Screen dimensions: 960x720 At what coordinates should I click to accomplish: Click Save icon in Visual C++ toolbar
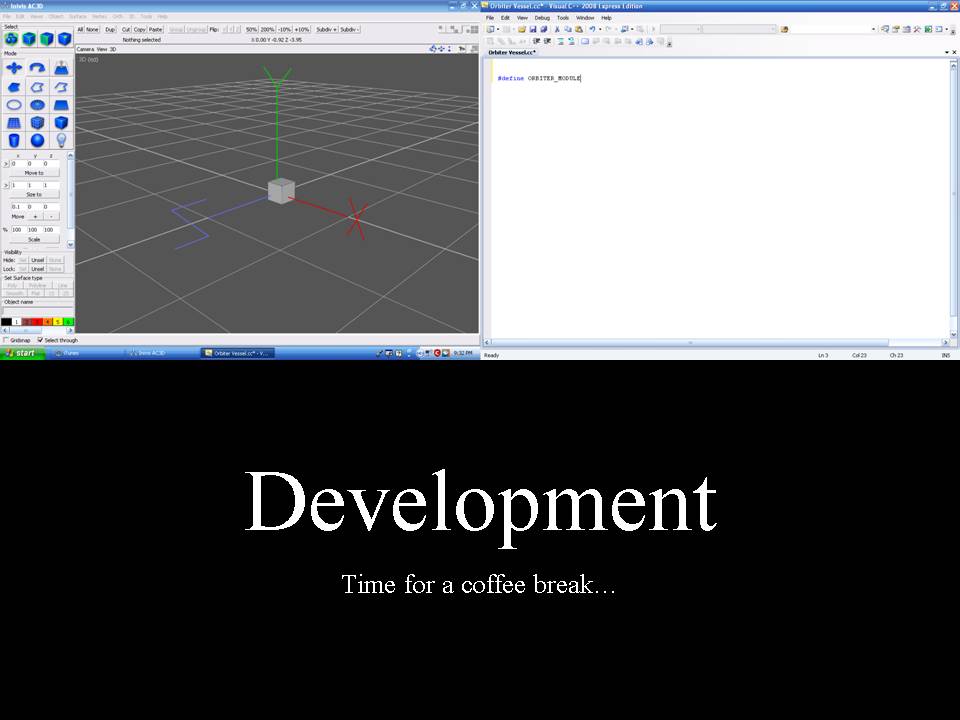(x=533, y=29)
